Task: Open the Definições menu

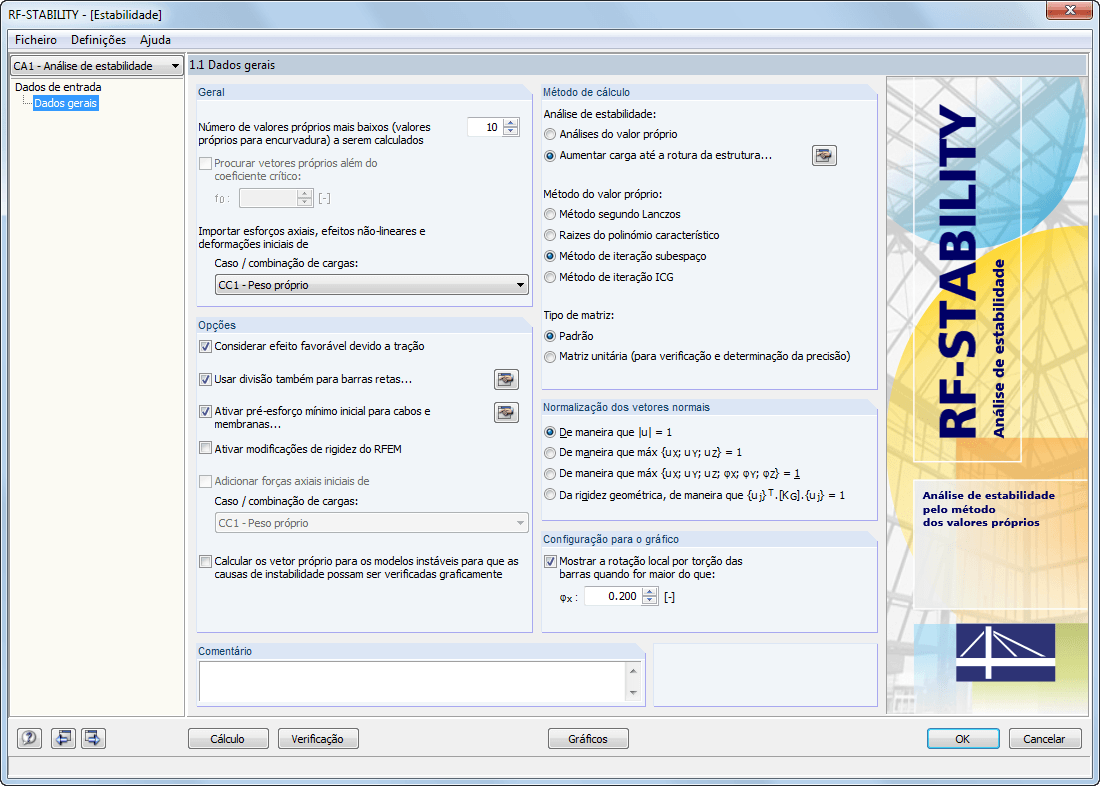Action: click(98, 40)
